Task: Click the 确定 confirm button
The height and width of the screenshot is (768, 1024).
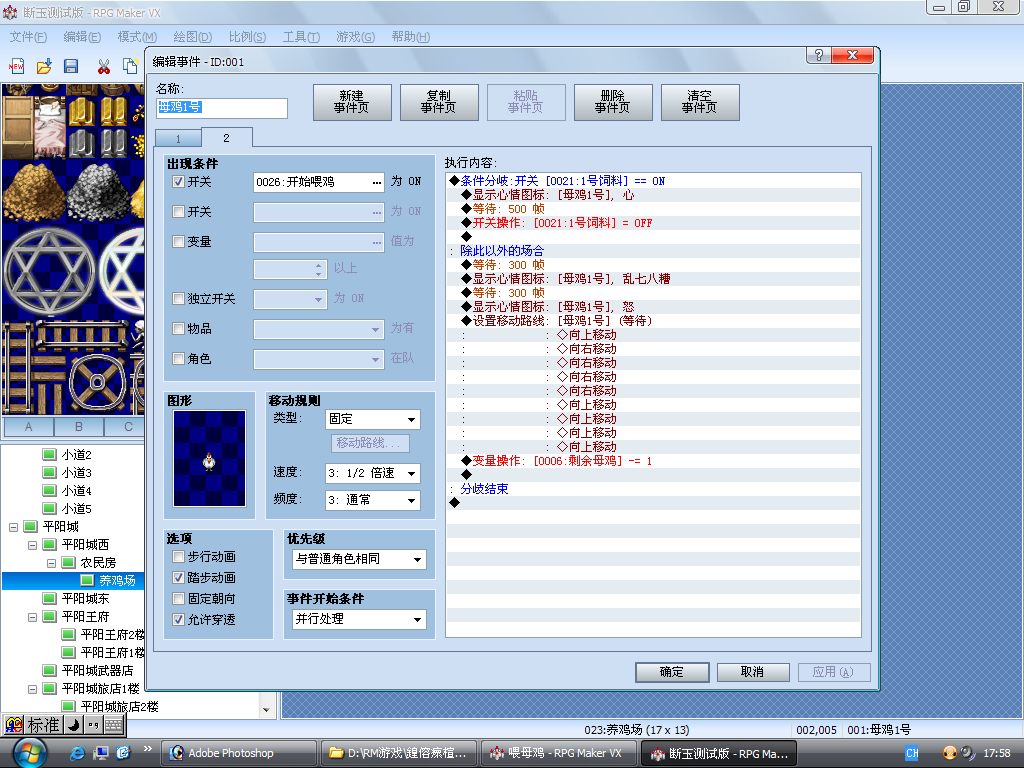Action: click(672, 672)
